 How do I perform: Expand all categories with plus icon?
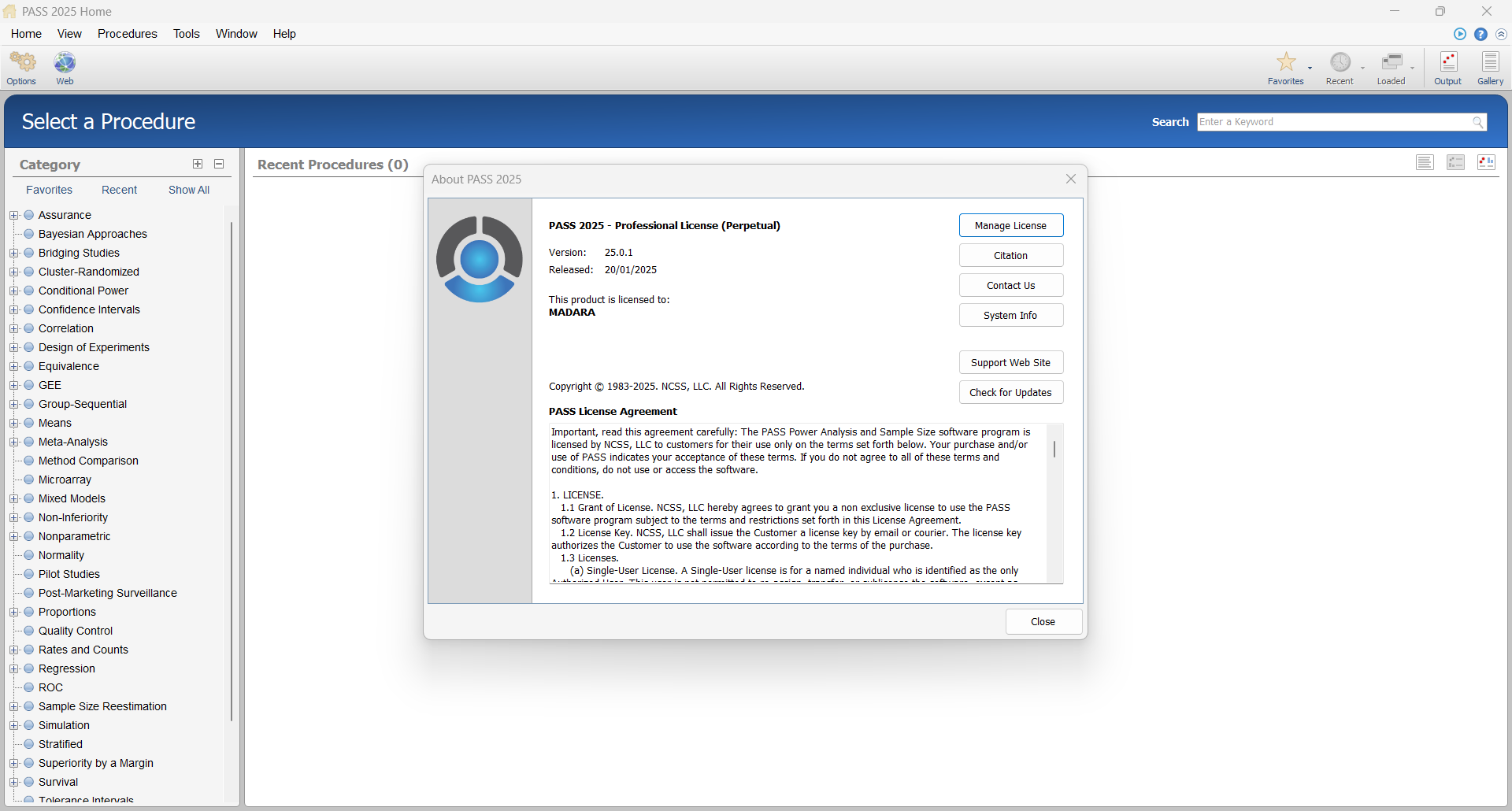(198, 164)
